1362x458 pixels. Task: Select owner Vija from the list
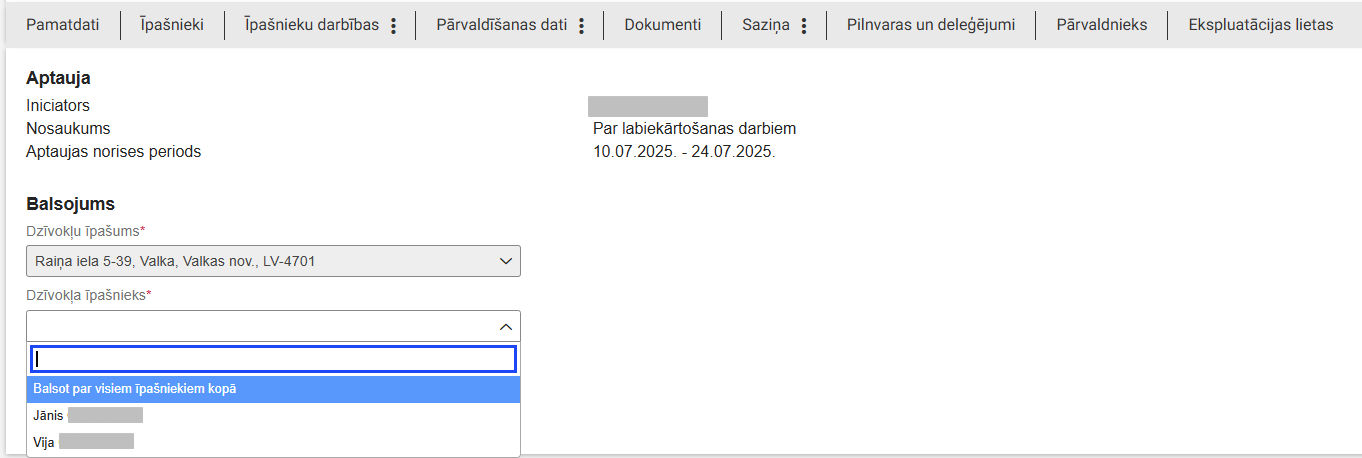pyautogui.click(x=273, y=441)
